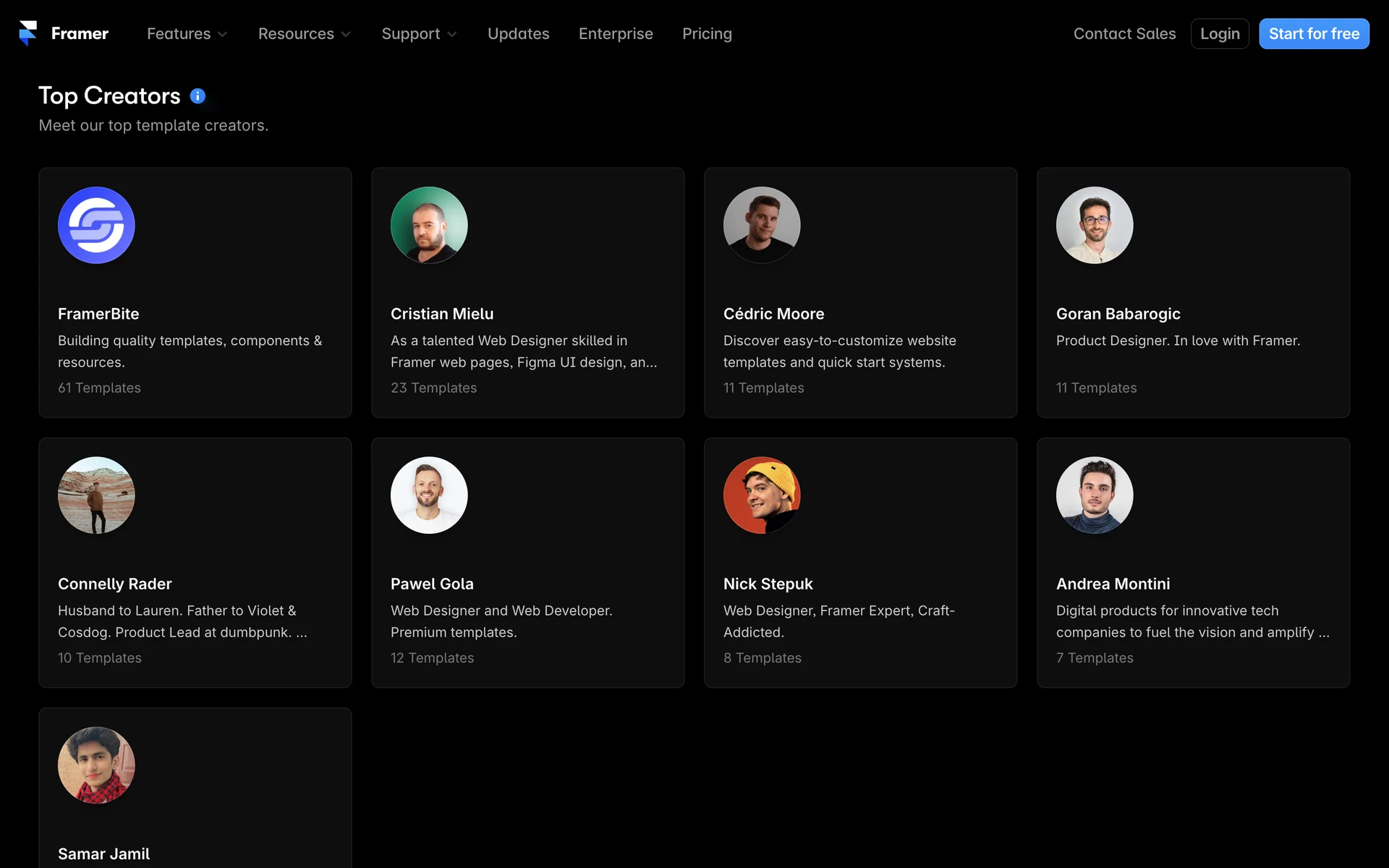The image size is (1389, 868).
Task: Select Goran Babarogic's avatar image
Action: [x=1095, y=225]
